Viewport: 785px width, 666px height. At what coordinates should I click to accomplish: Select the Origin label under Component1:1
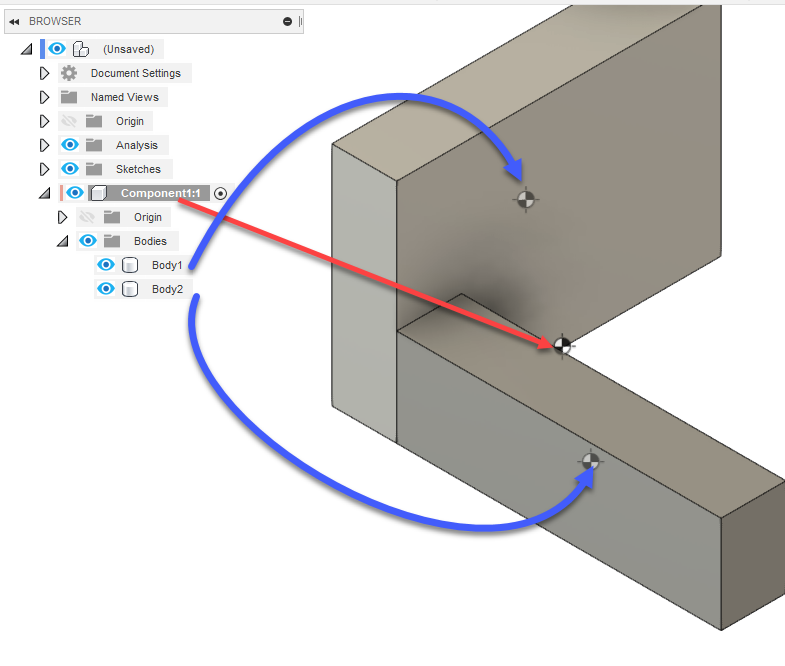pyautogui.click(x=148, y=217)
